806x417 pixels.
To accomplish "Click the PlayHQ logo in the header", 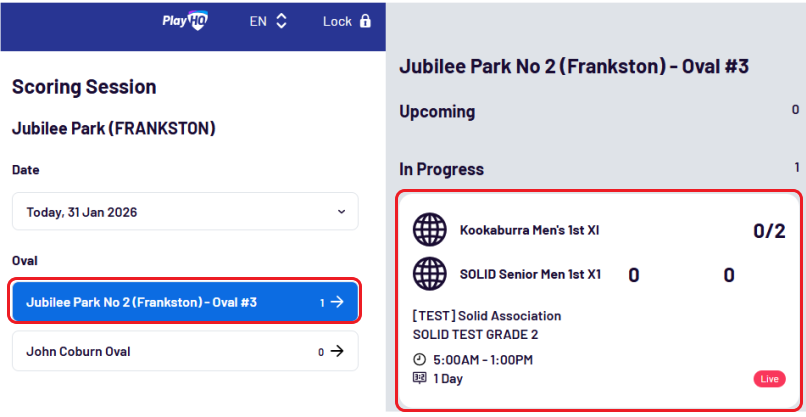I will tap(184, 21).
